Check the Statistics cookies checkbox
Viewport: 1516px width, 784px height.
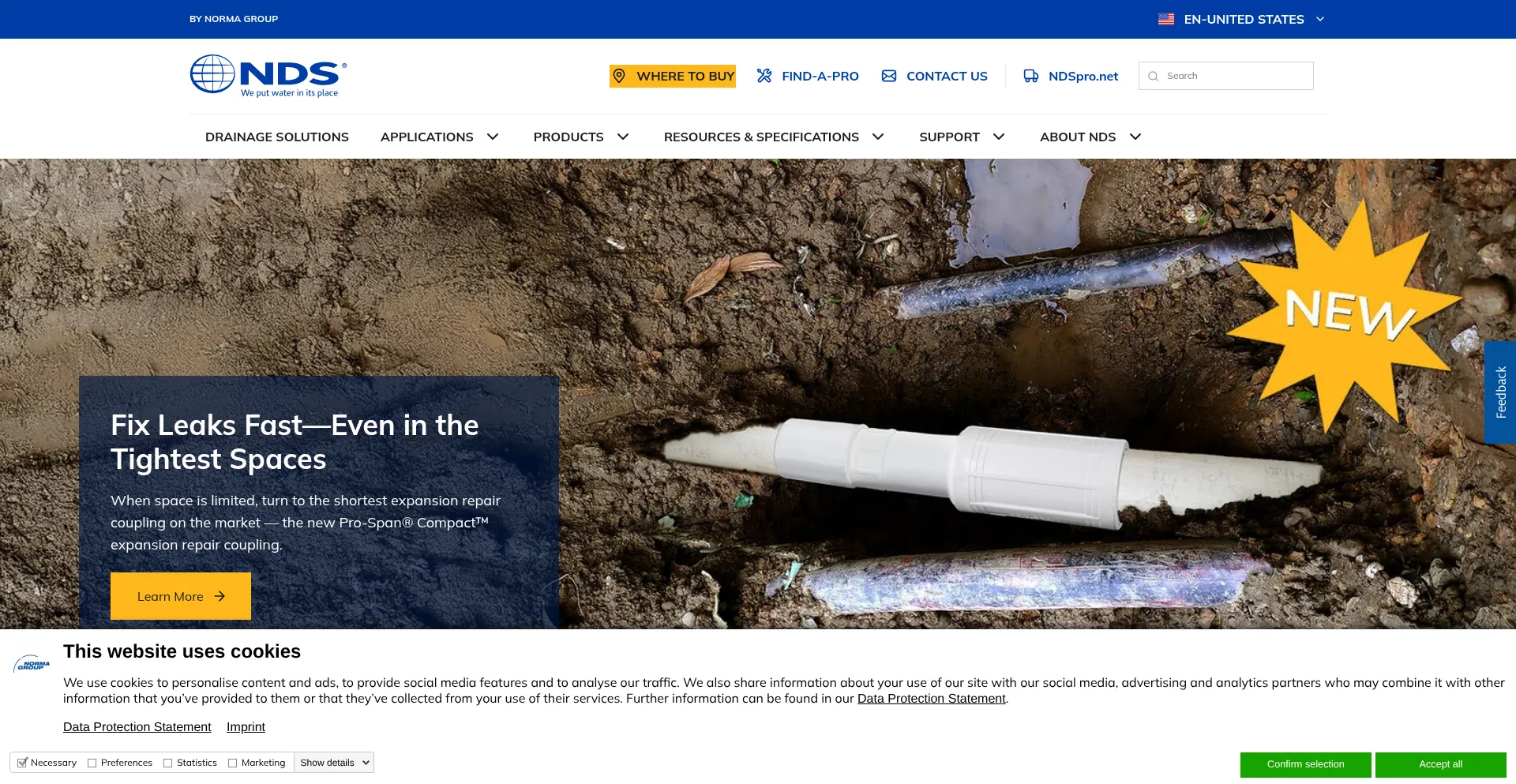click(x=168, y=763)
